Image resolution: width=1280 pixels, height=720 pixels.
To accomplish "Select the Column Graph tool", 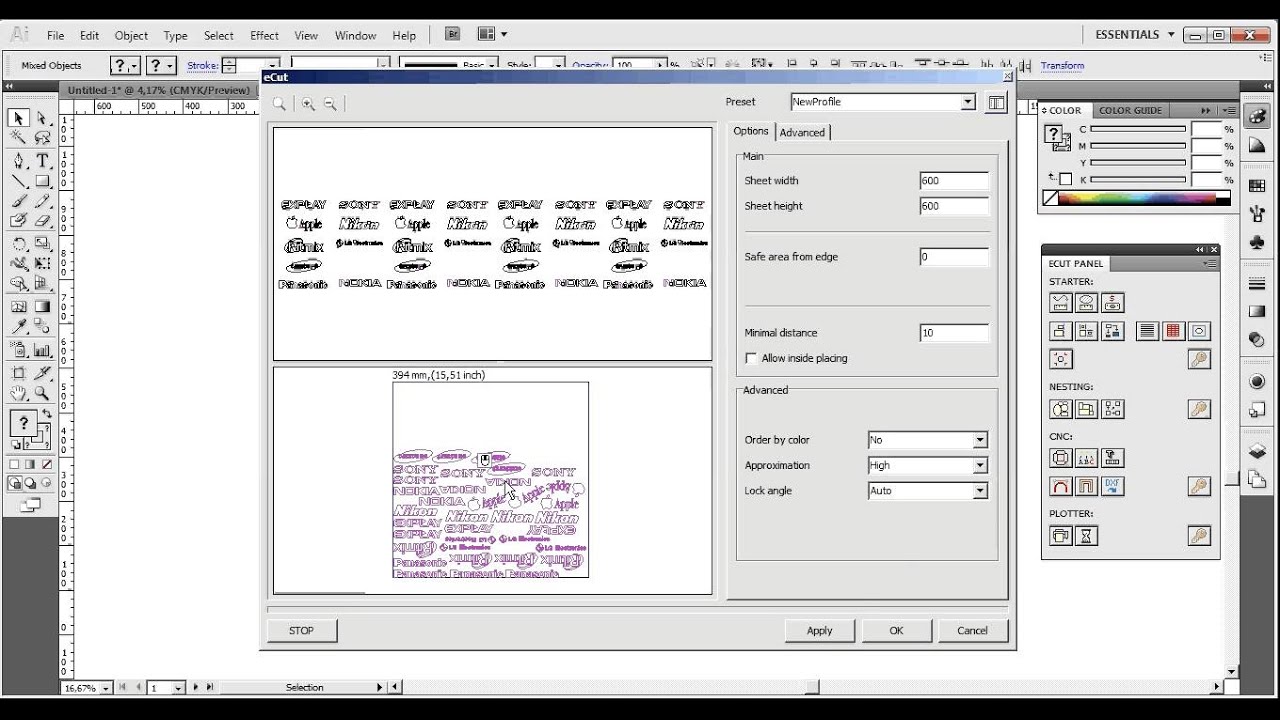I will click(42, 350).
